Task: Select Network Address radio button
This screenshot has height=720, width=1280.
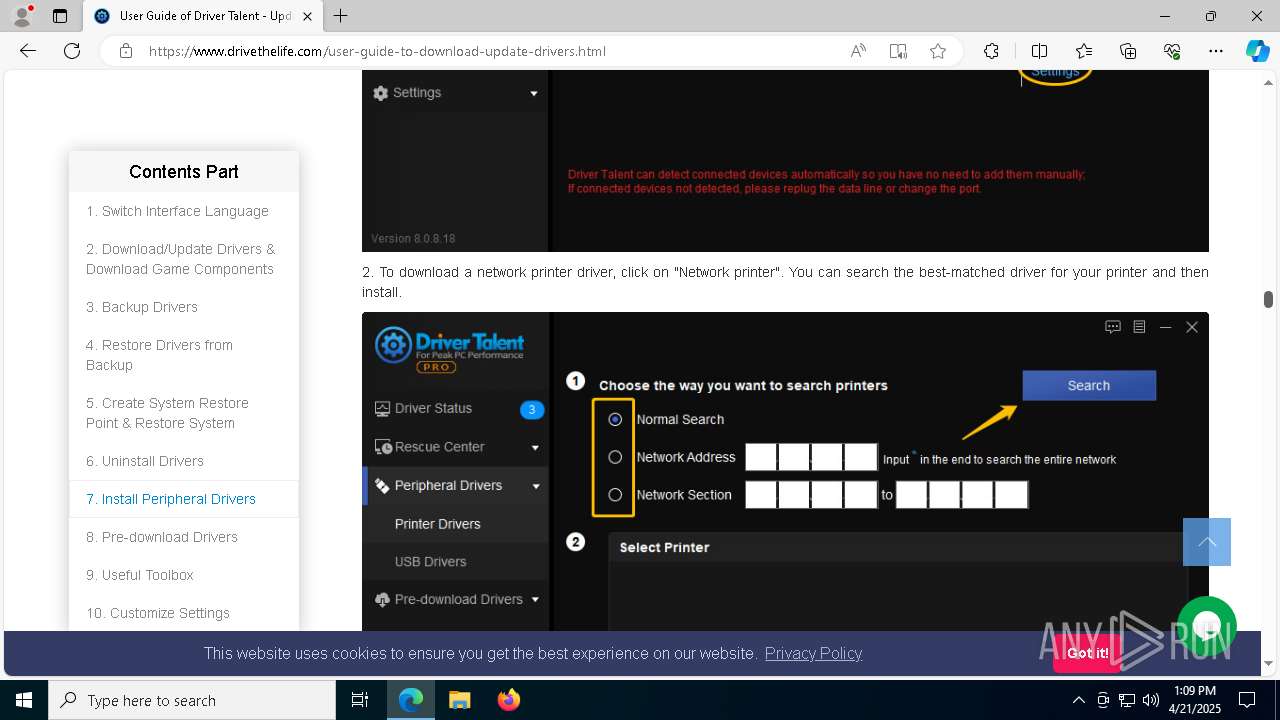Action: (615, 457)
